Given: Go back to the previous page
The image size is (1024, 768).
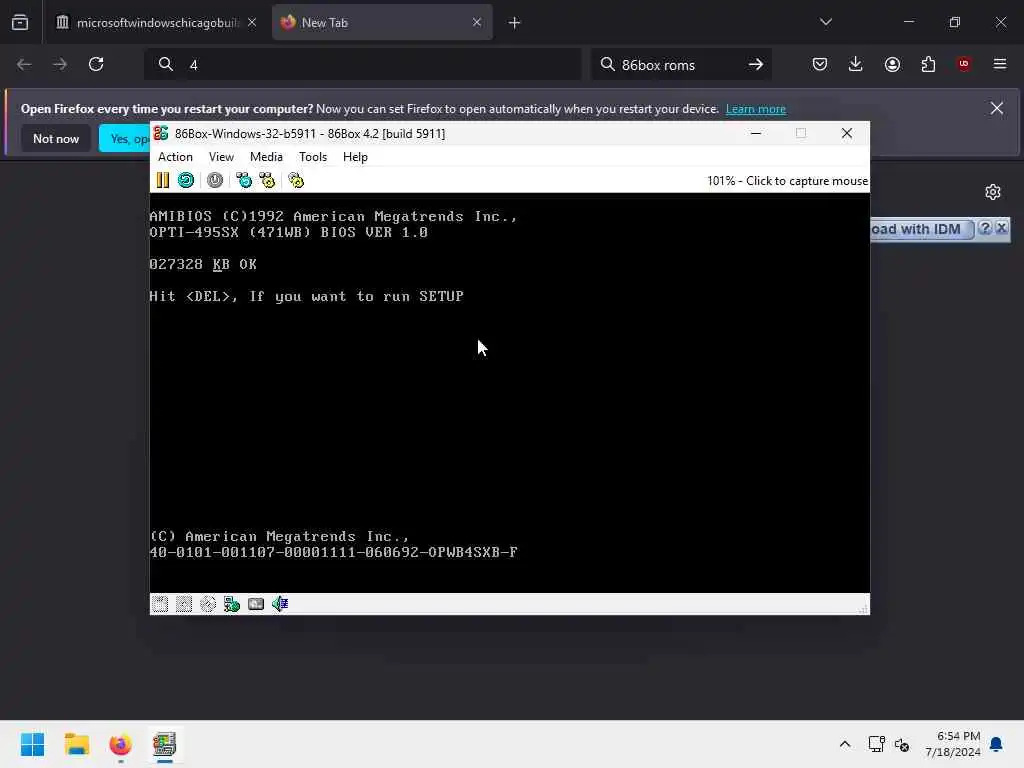Looking at the screenshot, I should [24, 64].
